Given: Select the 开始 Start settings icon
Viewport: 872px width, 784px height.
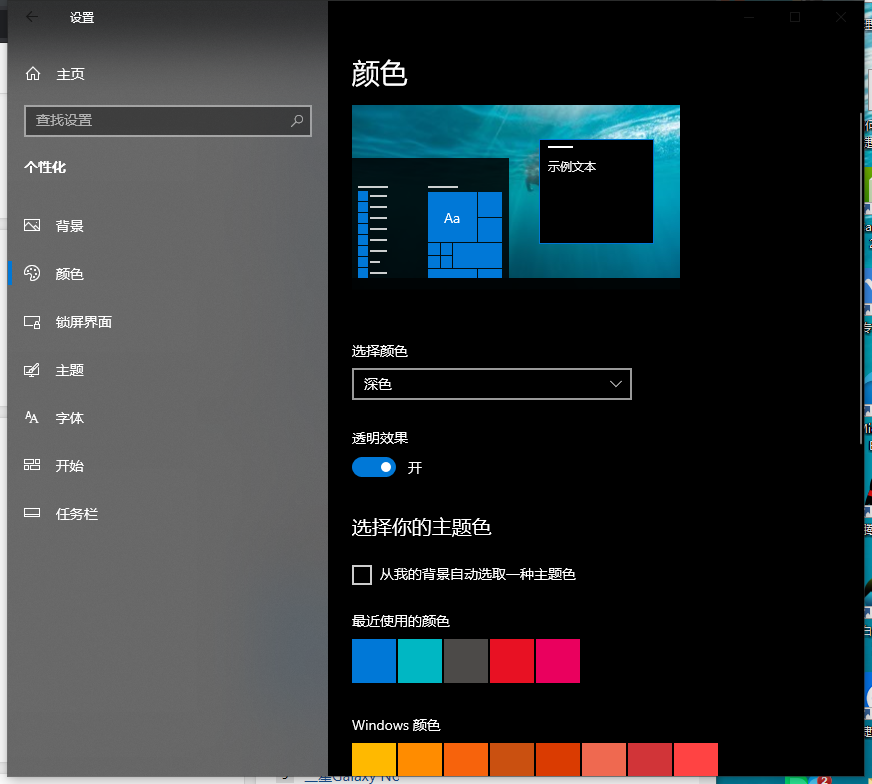Looking at the screenshot, I should click(x=33, y=465).
